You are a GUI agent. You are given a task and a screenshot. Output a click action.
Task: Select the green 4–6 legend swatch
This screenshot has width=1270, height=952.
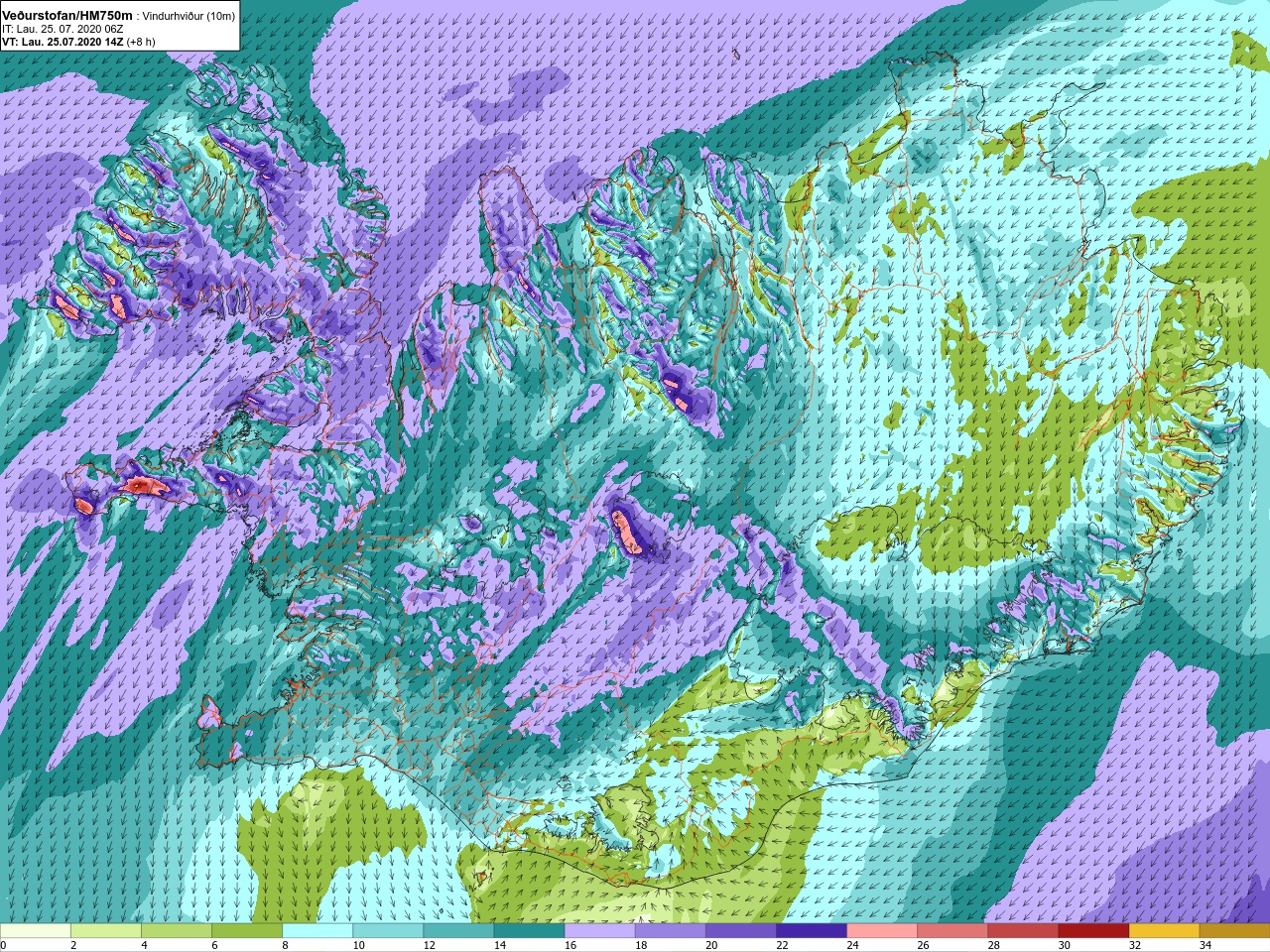pos(177,931)
